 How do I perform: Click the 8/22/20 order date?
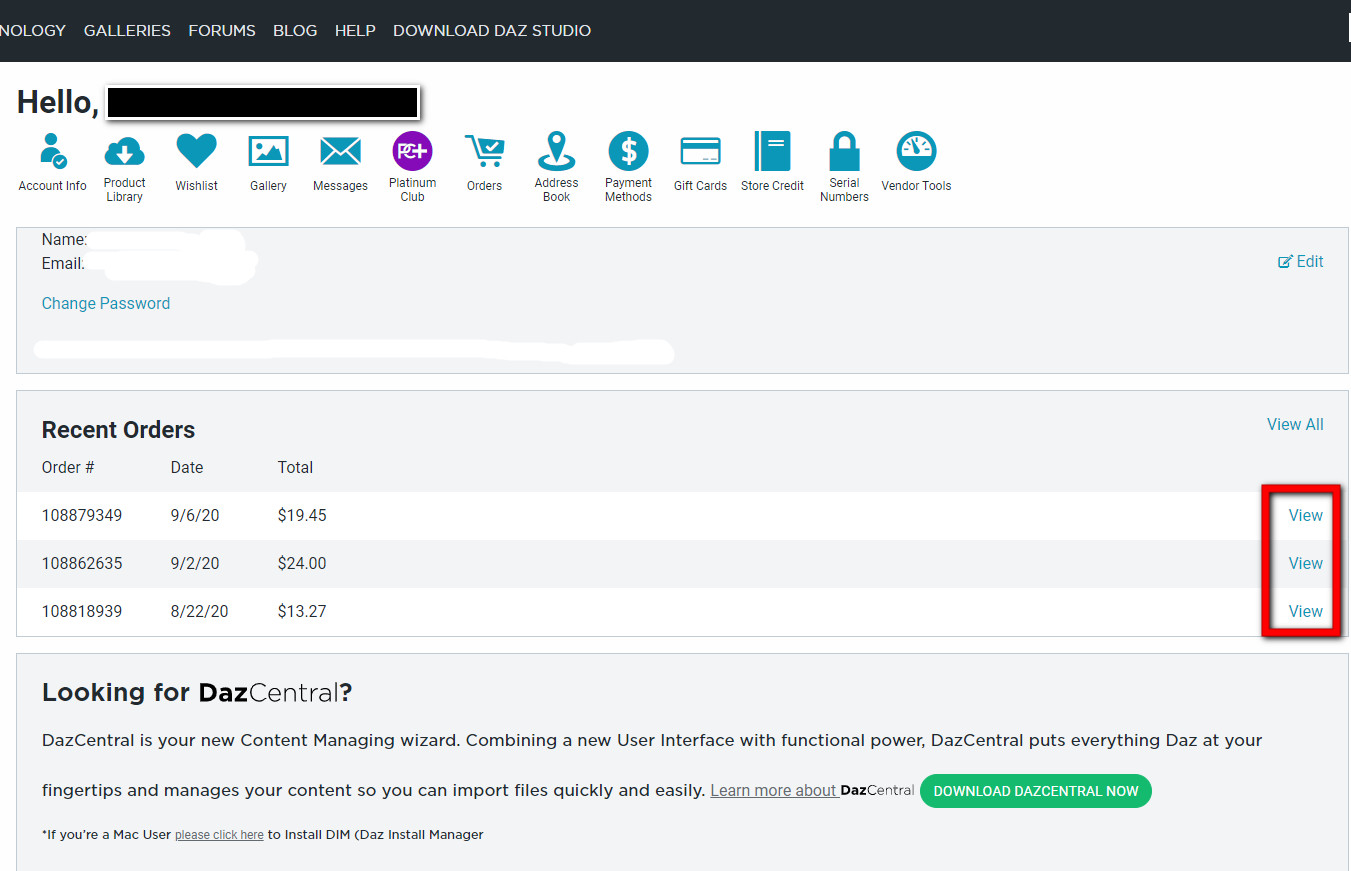[199, 611]
